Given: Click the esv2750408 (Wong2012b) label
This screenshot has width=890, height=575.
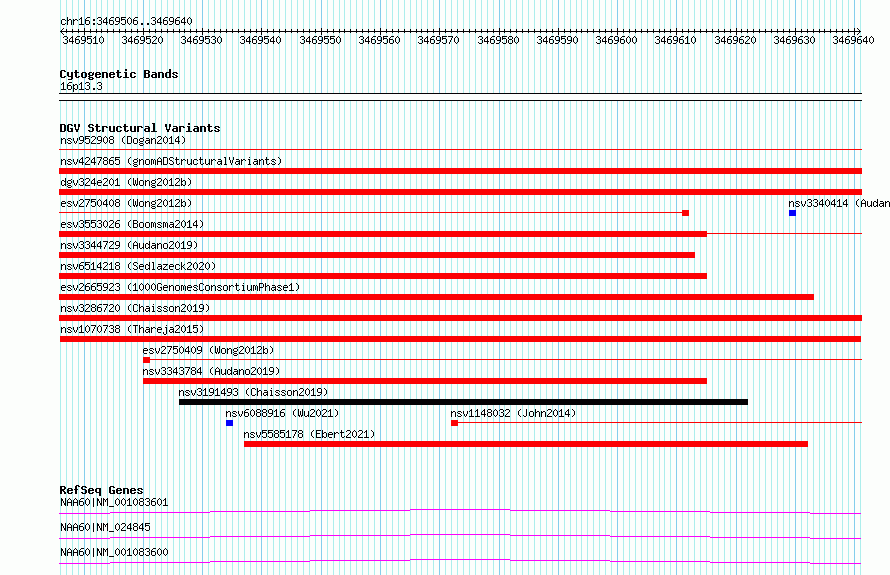Looking at the screenshot, I should (126, 203).
